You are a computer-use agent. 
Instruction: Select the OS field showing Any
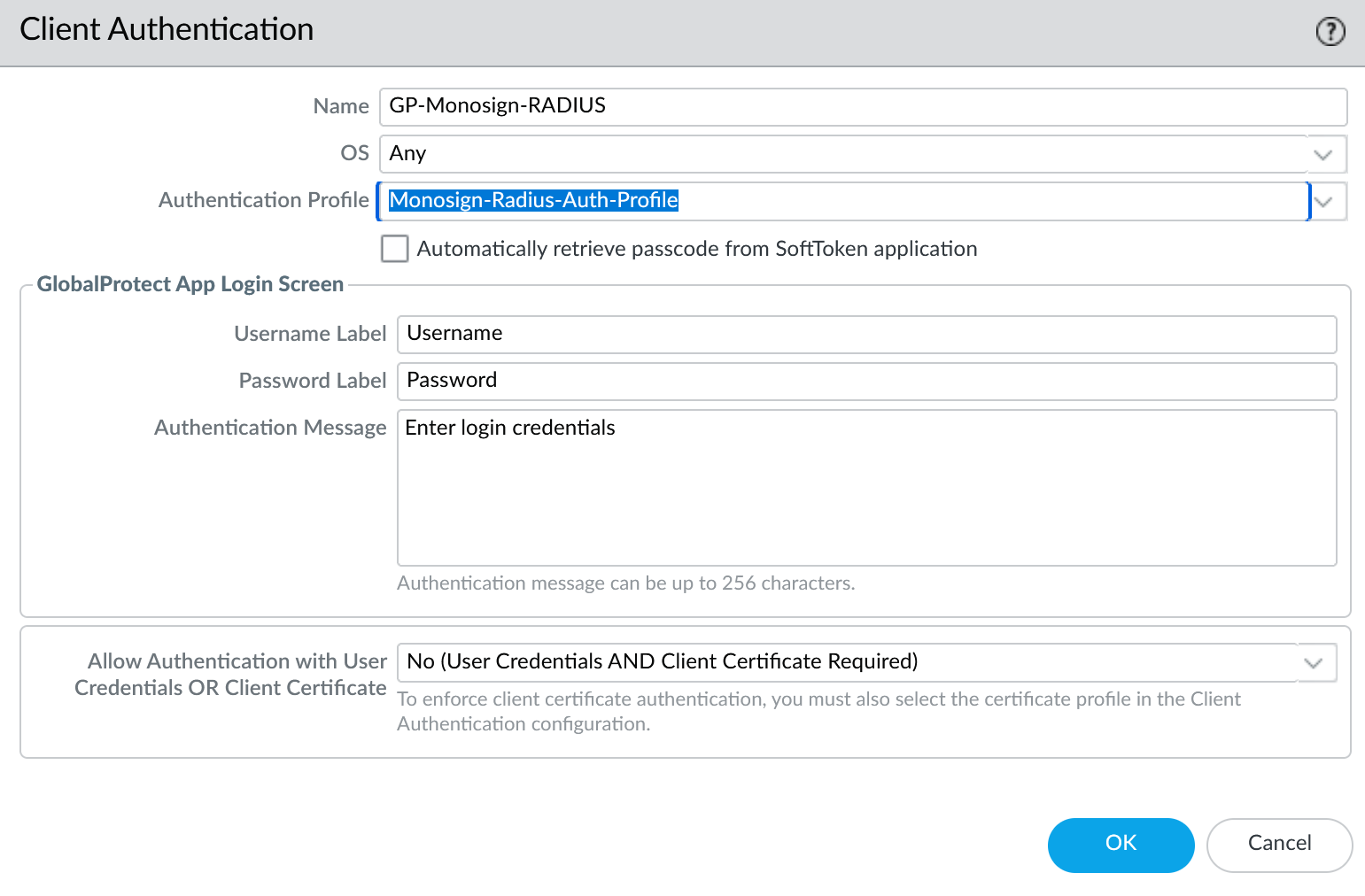[841, 154]
